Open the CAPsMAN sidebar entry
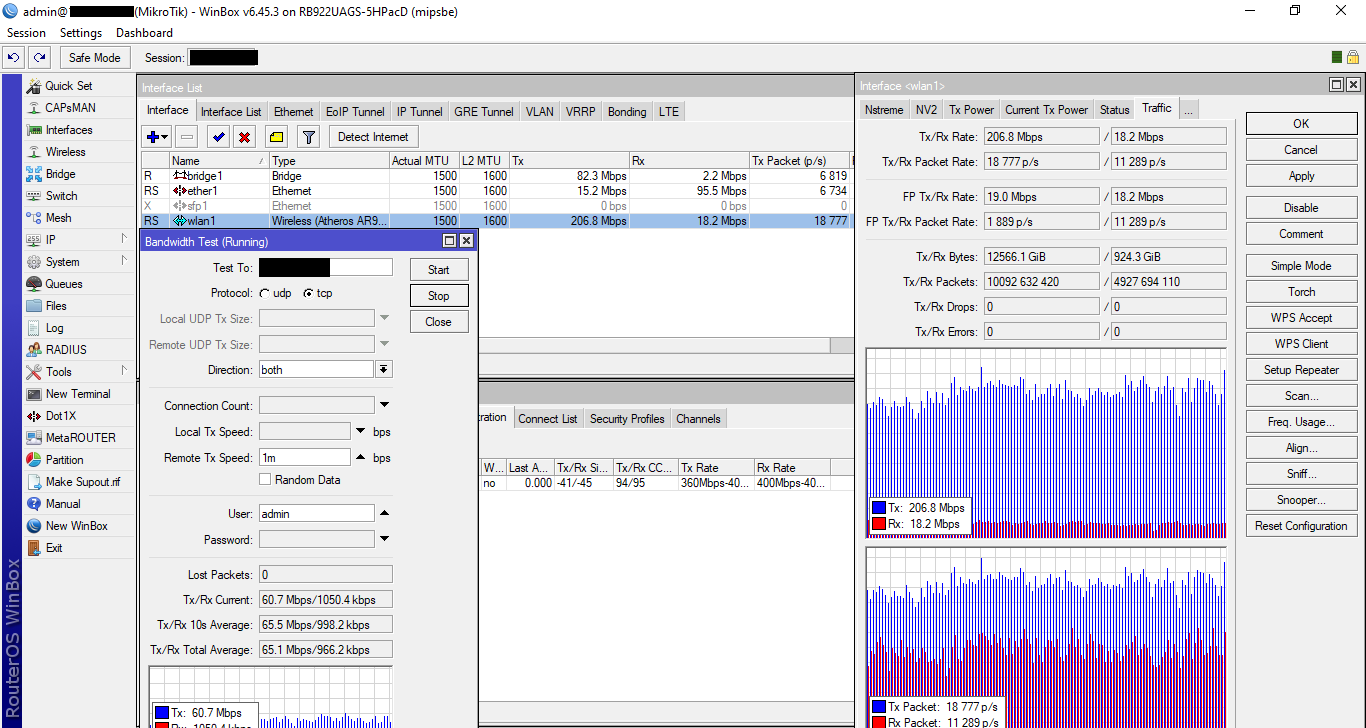The height and width of the screenshot is (728, 1366). click(x=70, y=108)
